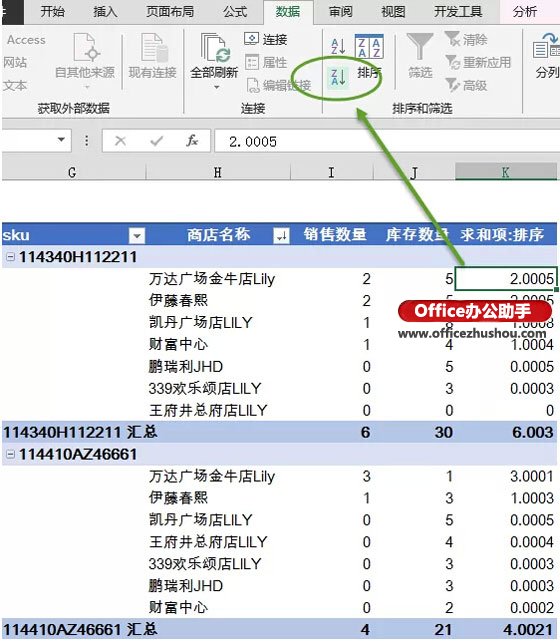The image size is (560, 642).
Task: Click the insert function fx icon
Action: pos(192,141)
